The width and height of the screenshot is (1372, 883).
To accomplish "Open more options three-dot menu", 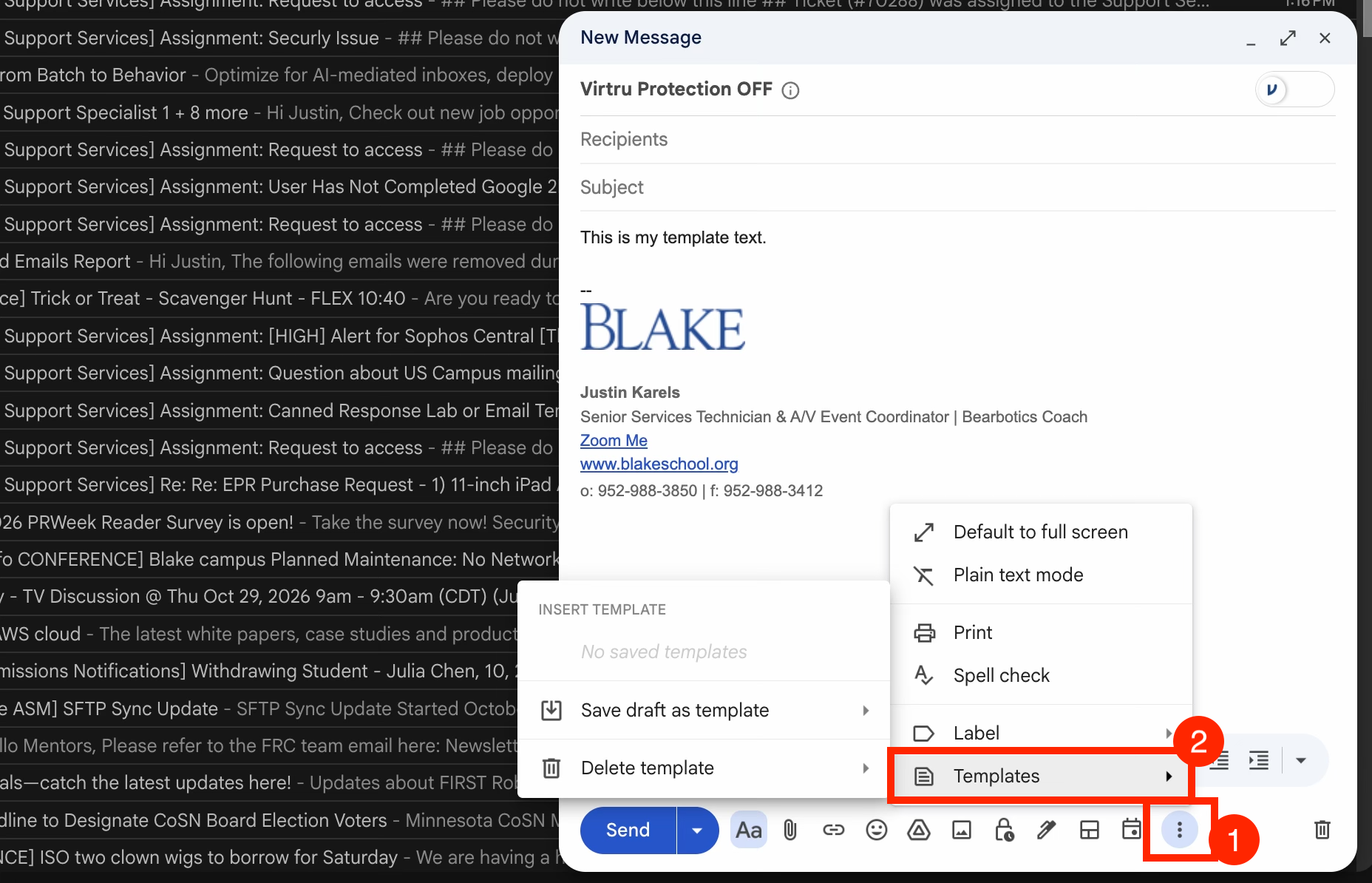I will [x=1179, y=830].
